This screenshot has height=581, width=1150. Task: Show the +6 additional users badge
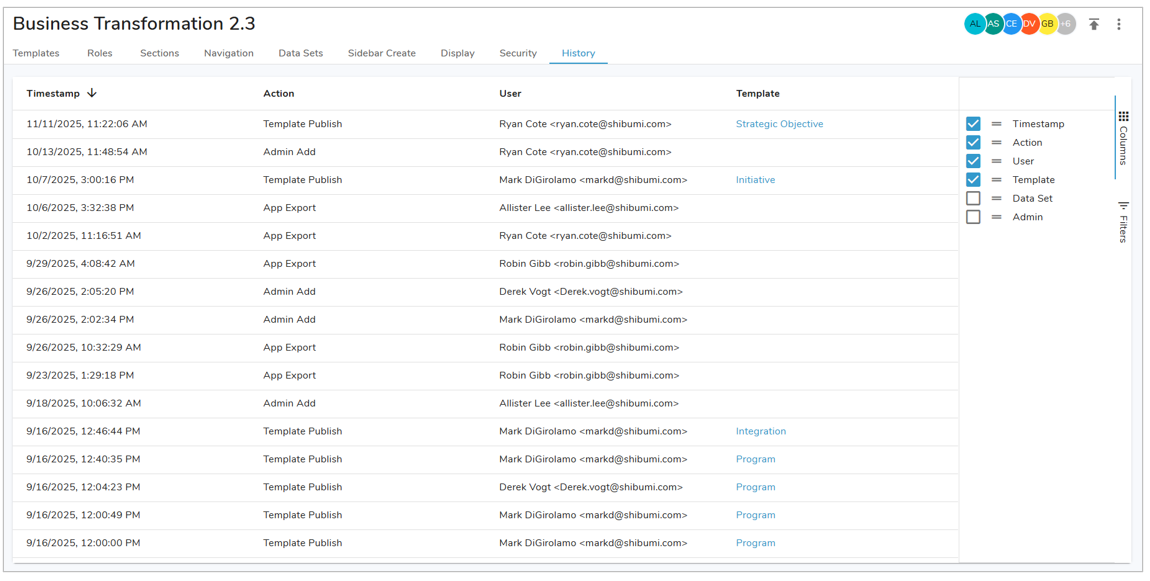pos(1066,24)
